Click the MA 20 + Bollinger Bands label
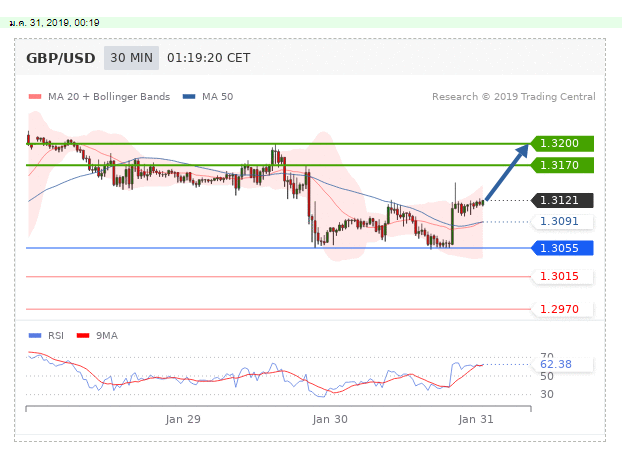Image resolution: width=622 pixels, height=454 pixels. pos(109,97)
